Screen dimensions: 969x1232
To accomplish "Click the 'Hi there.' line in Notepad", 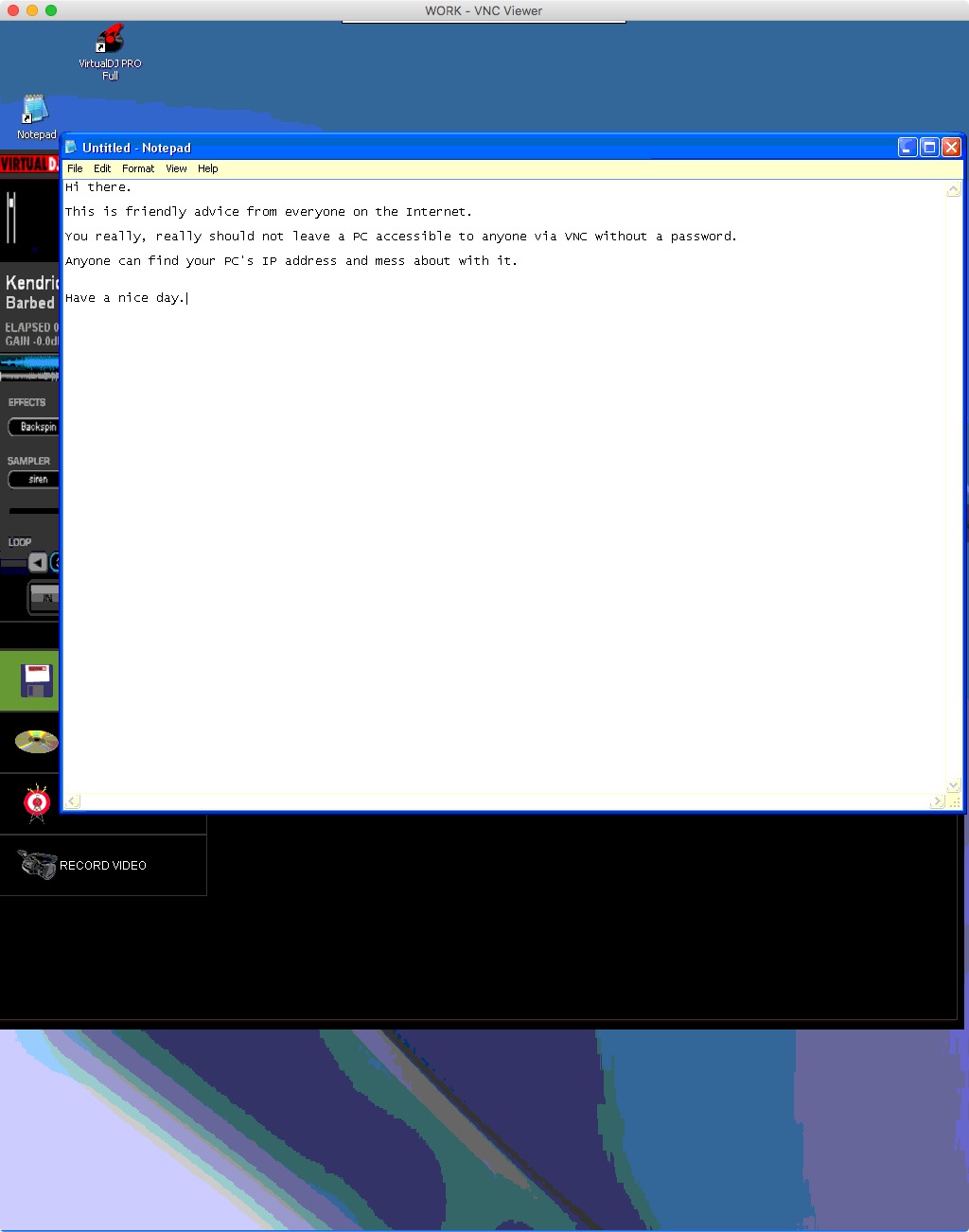I will tap(98, 187).
